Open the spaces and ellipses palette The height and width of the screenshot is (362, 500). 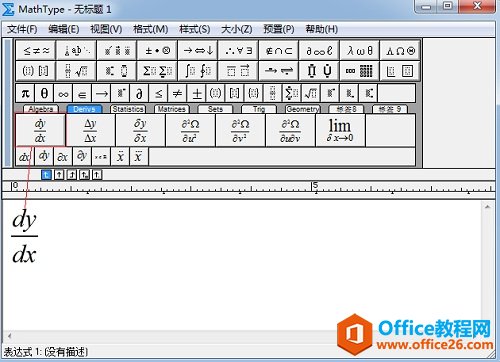(x=77, y=50)
